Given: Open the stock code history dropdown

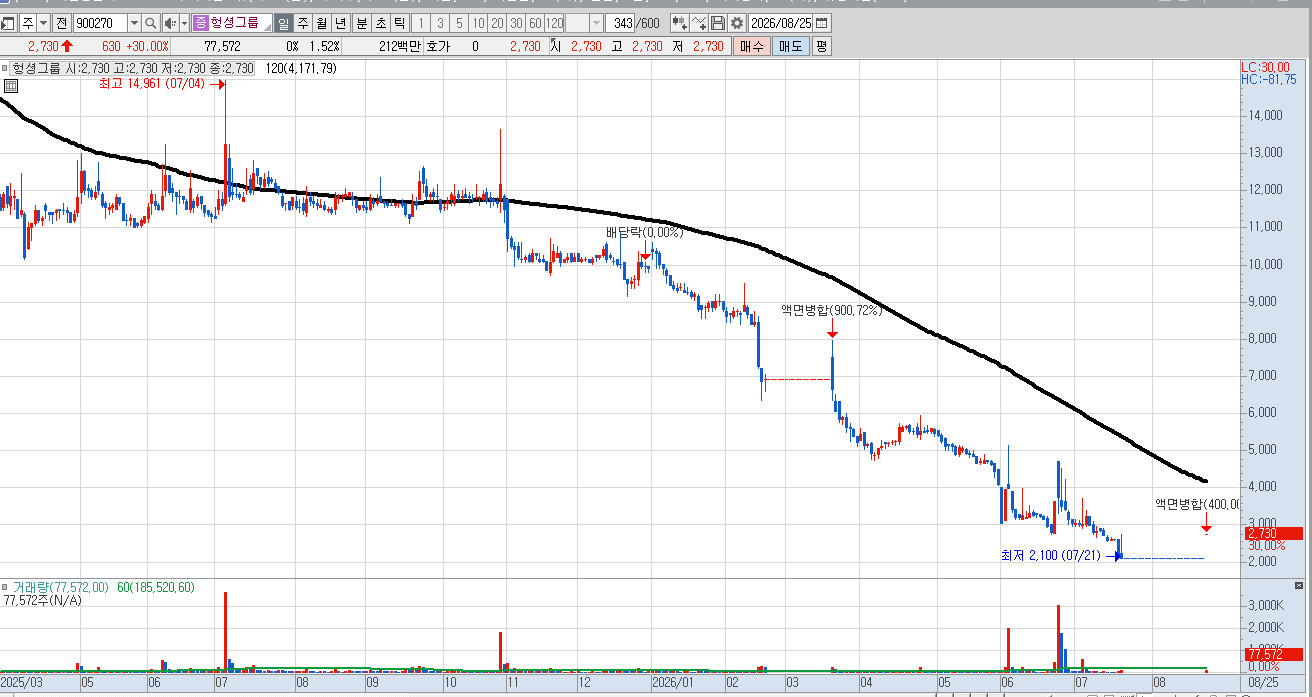Looking at the screenshot, I should coord(134,23).
